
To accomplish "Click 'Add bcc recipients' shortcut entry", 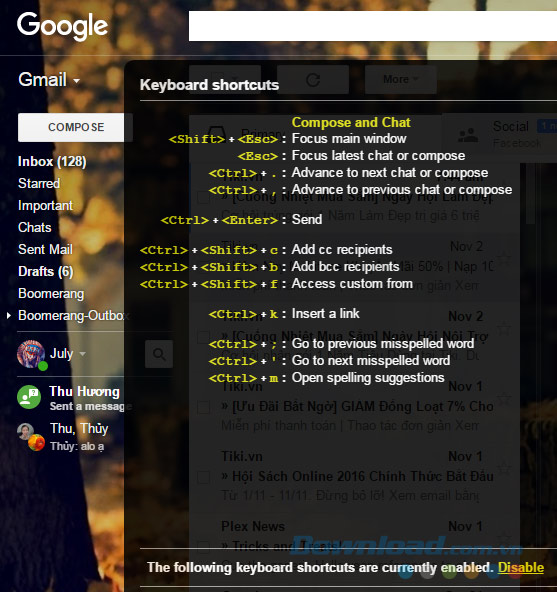I will (x=346, y=267).
